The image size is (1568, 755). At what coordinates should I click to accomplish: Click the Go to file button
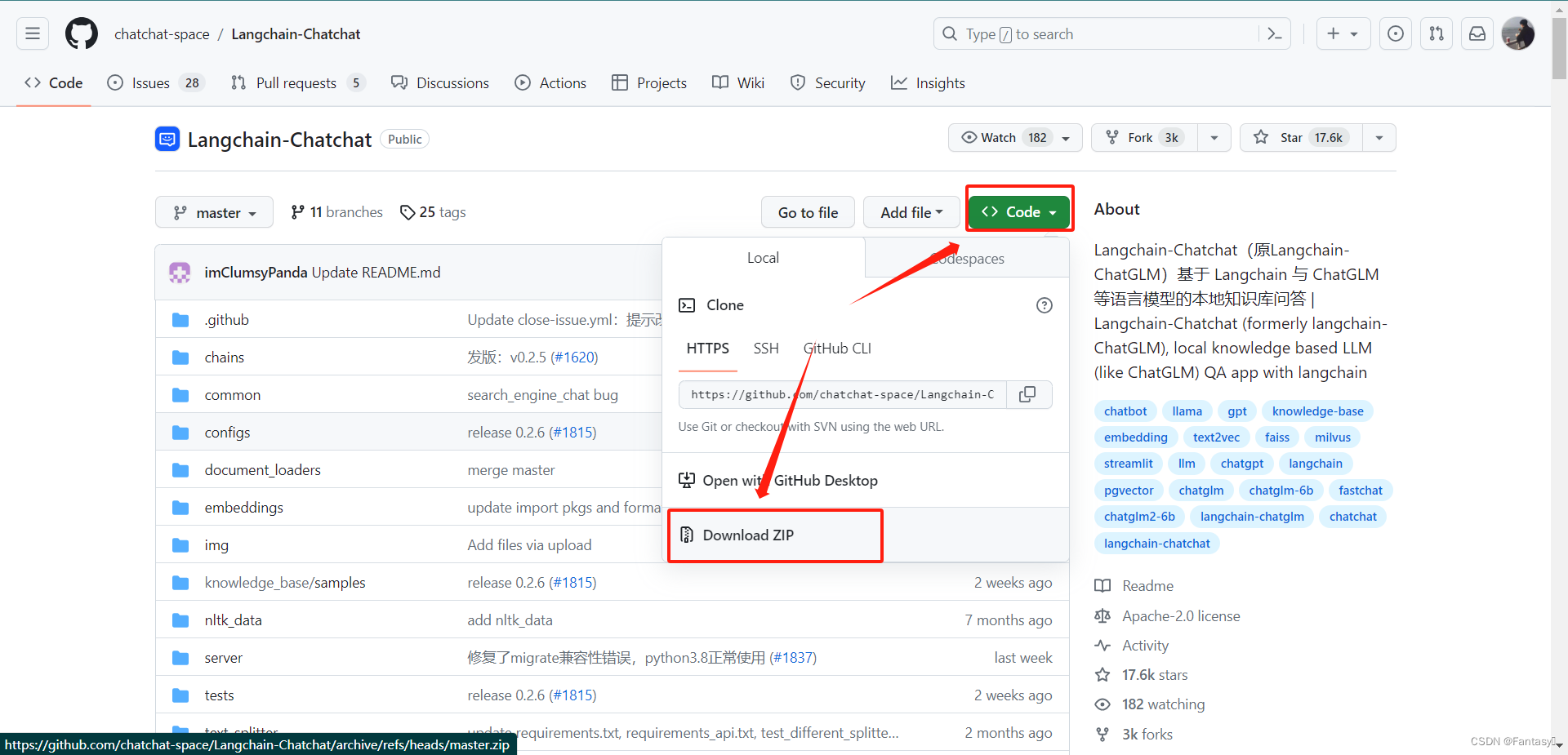(x=808, y=213)
